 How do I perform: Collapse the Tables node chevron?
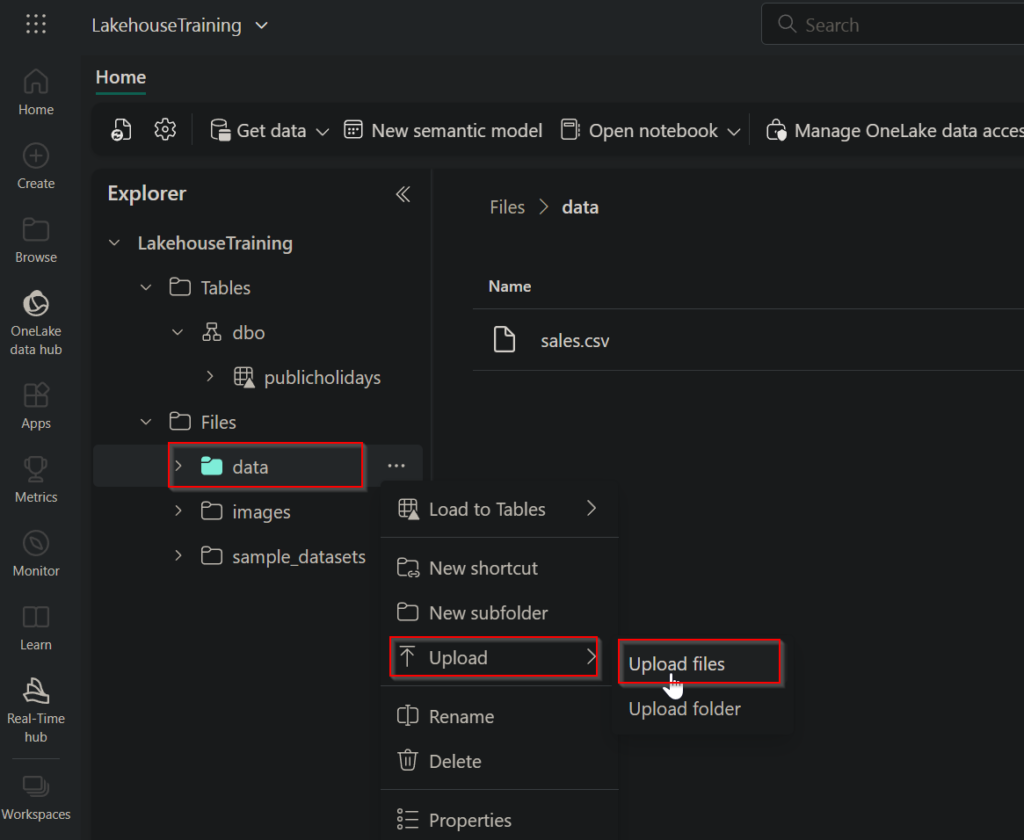click(146, 287)
